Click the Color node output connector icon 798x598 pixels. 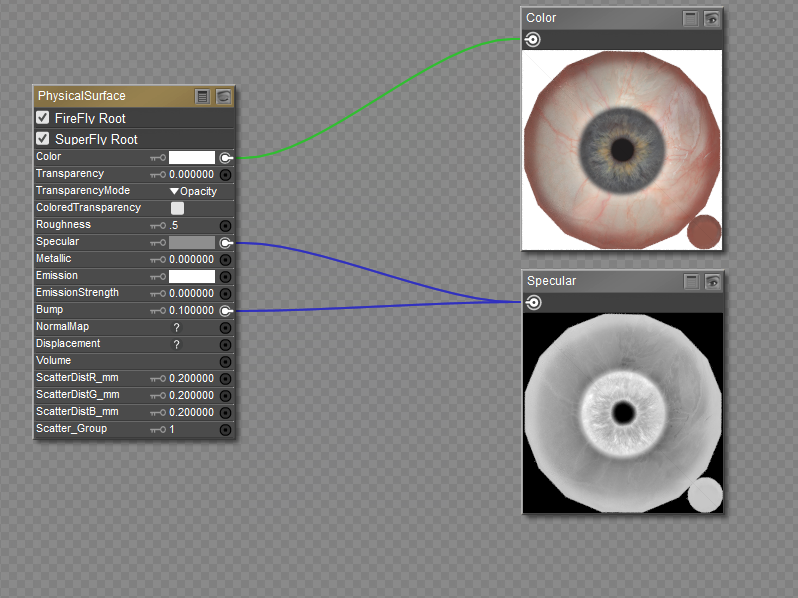pyautogui.click(x=533, y=39)
